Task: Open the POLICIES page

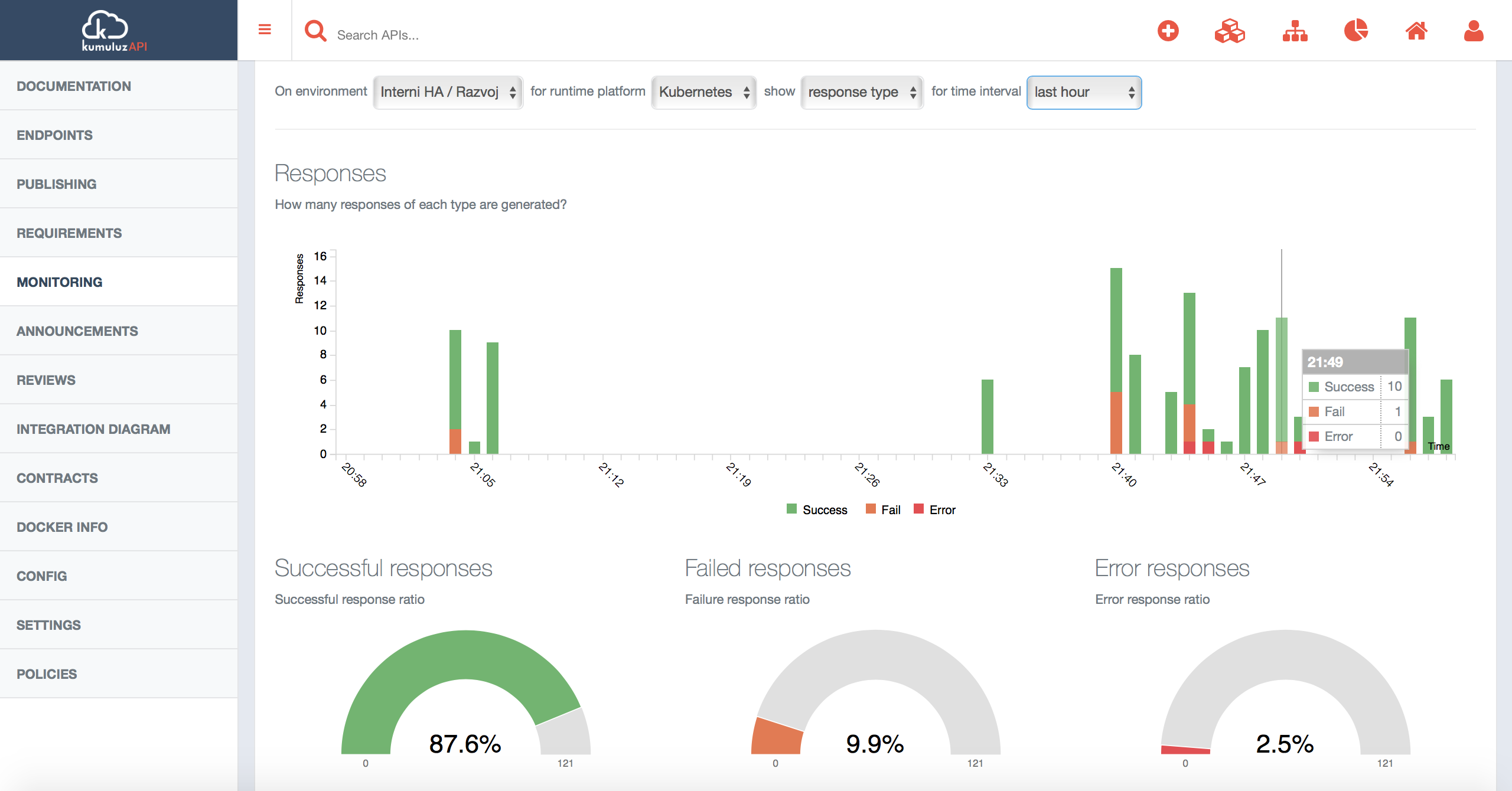Action: 46,674
